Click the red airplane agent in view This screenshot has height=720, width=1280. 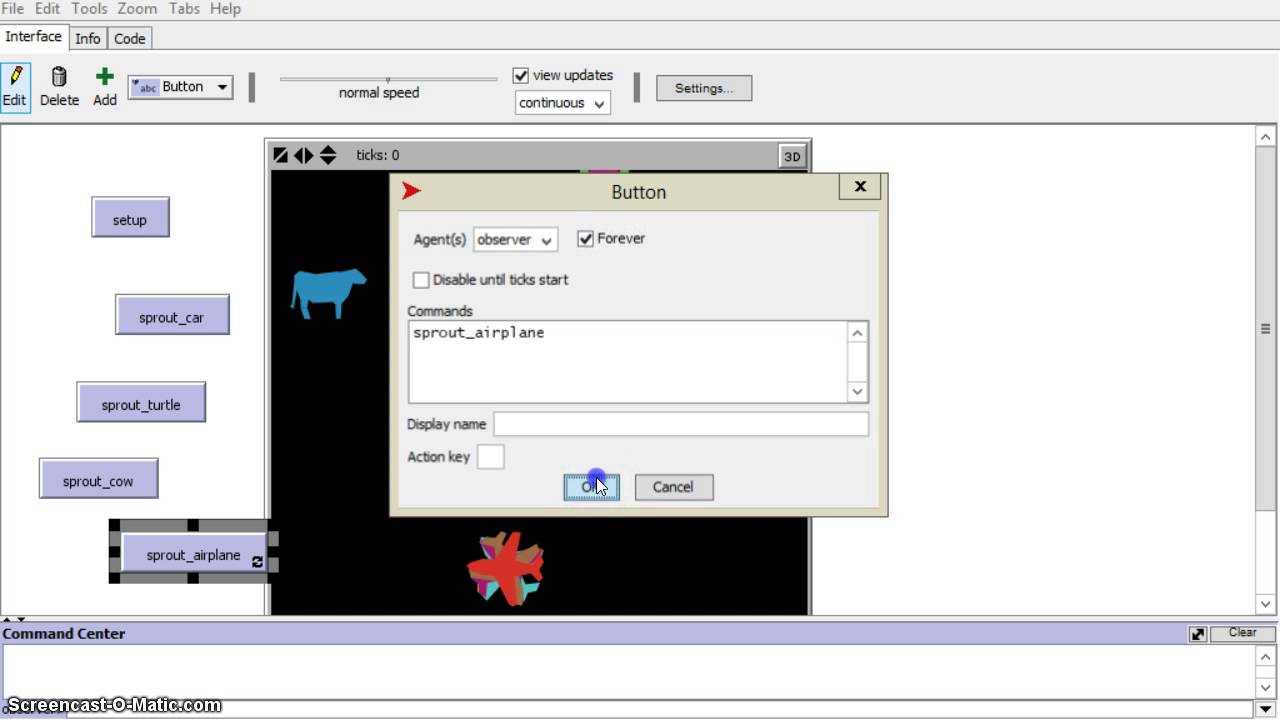point(506,568)
